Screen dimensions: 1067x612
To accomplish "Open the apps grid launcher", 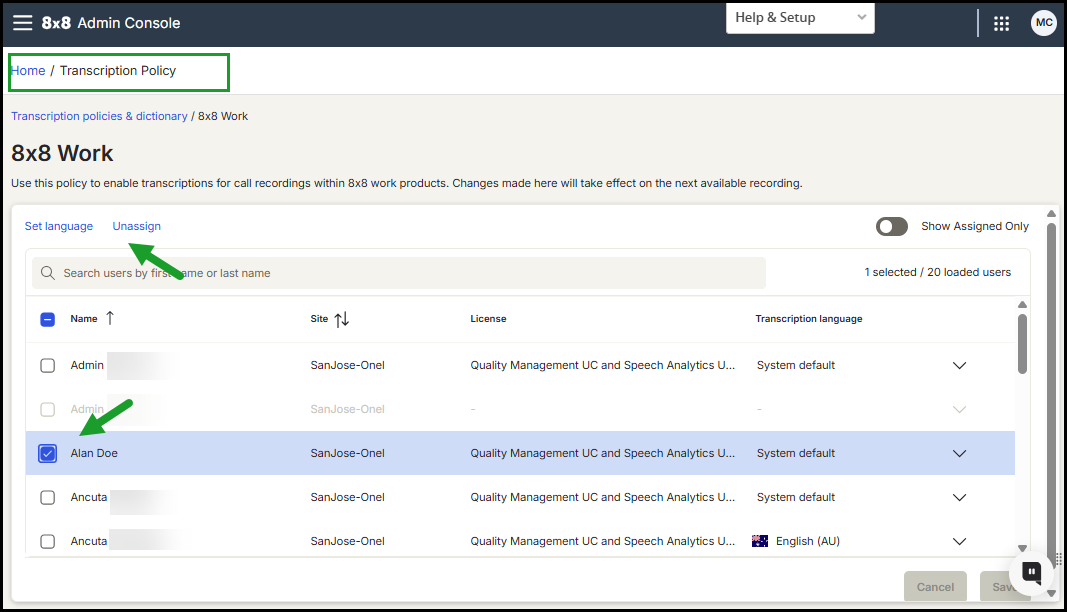I will tap(1001, 24).
